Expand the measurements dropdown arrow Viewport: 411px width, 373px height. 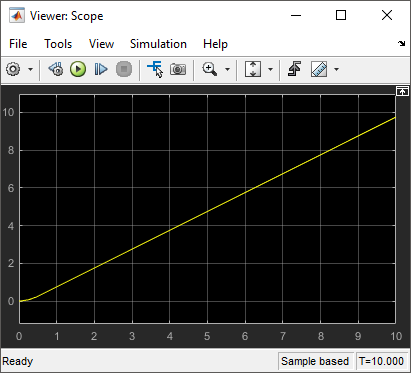coord(336,69)
